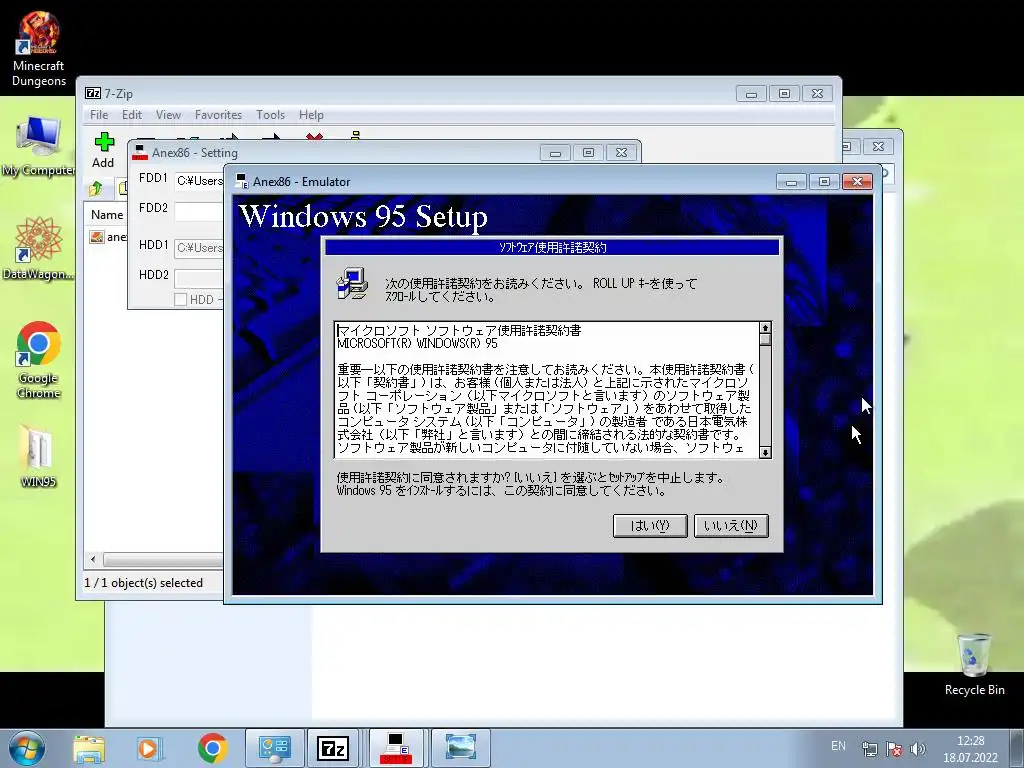
Task: Click the network icon in system tray
Action: pos(869,749)
